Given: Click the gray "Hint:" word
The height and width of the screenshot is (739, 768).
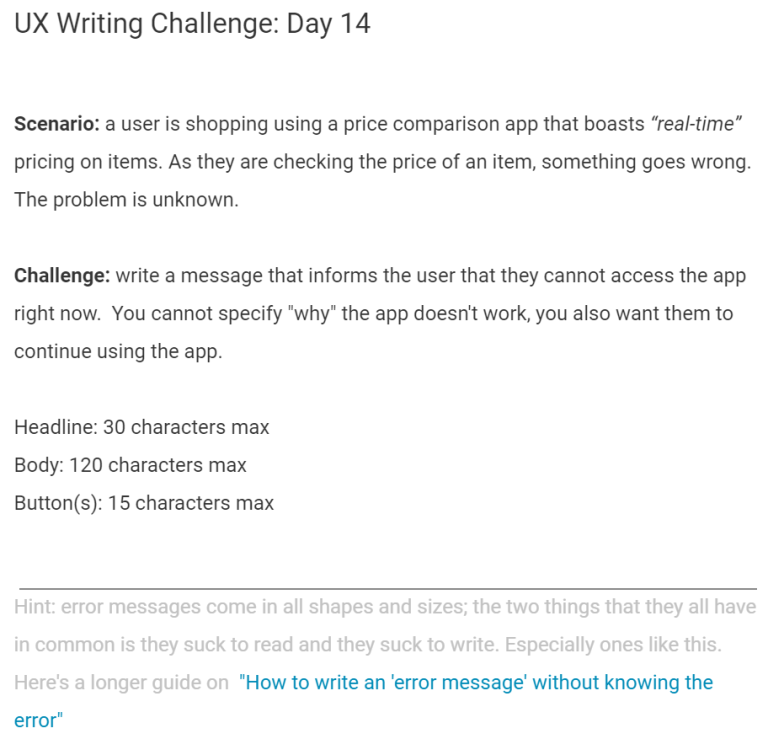Looking at the screenshot, I should pos(33,607).
